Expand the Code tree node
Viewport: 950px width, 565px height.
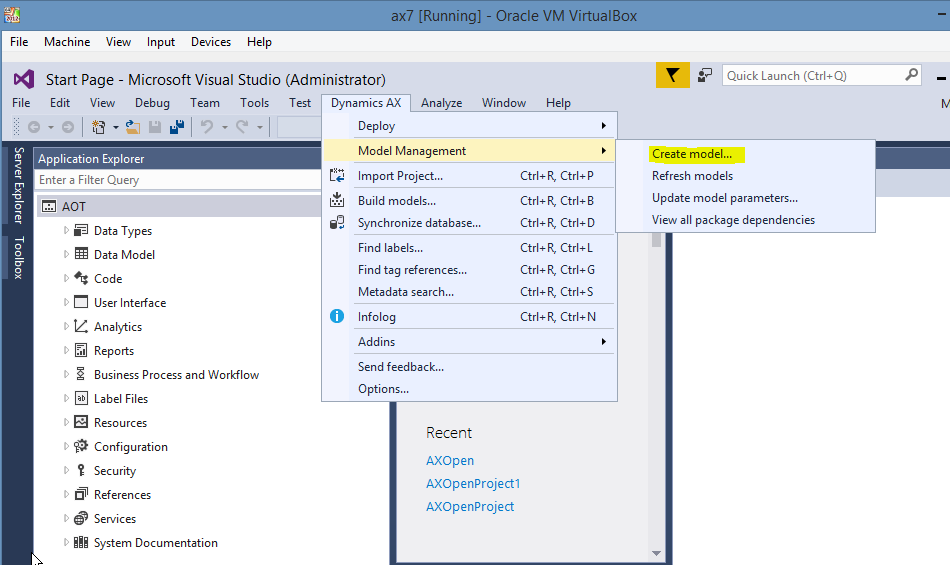coord(66,278)
